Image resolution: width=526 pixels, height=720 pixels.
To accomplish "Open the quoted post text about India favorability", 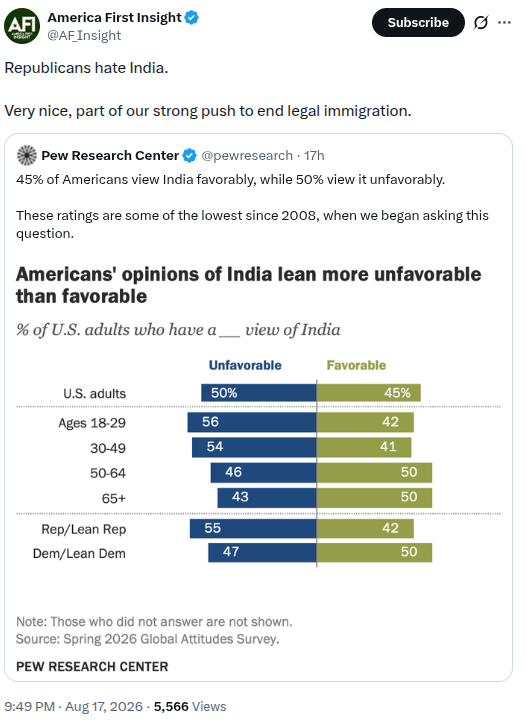I will click(252, 206).
